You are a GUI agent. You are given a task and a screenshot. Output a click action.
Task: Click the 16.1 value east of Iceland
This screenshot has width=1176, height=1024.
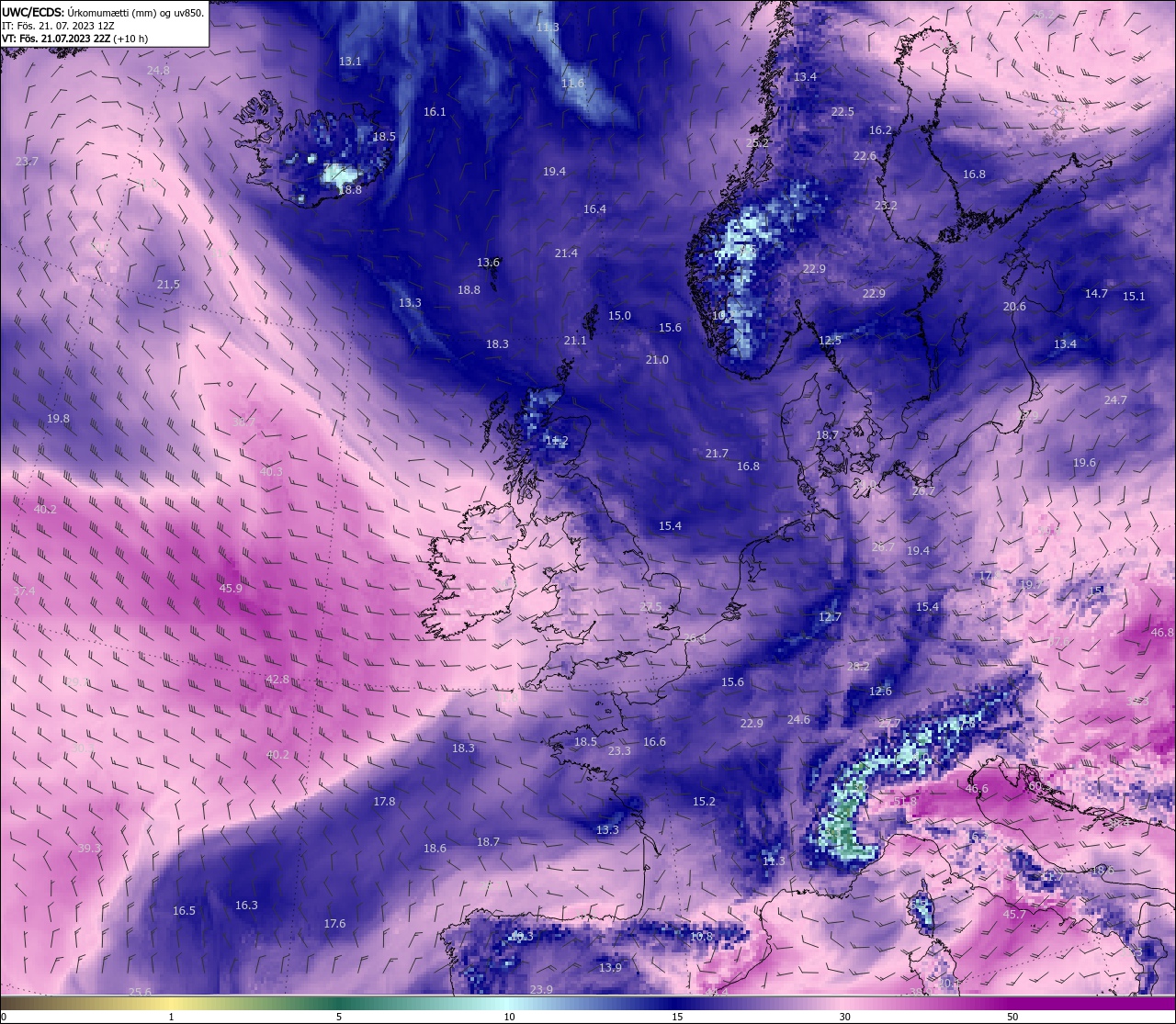pos(435,112)
